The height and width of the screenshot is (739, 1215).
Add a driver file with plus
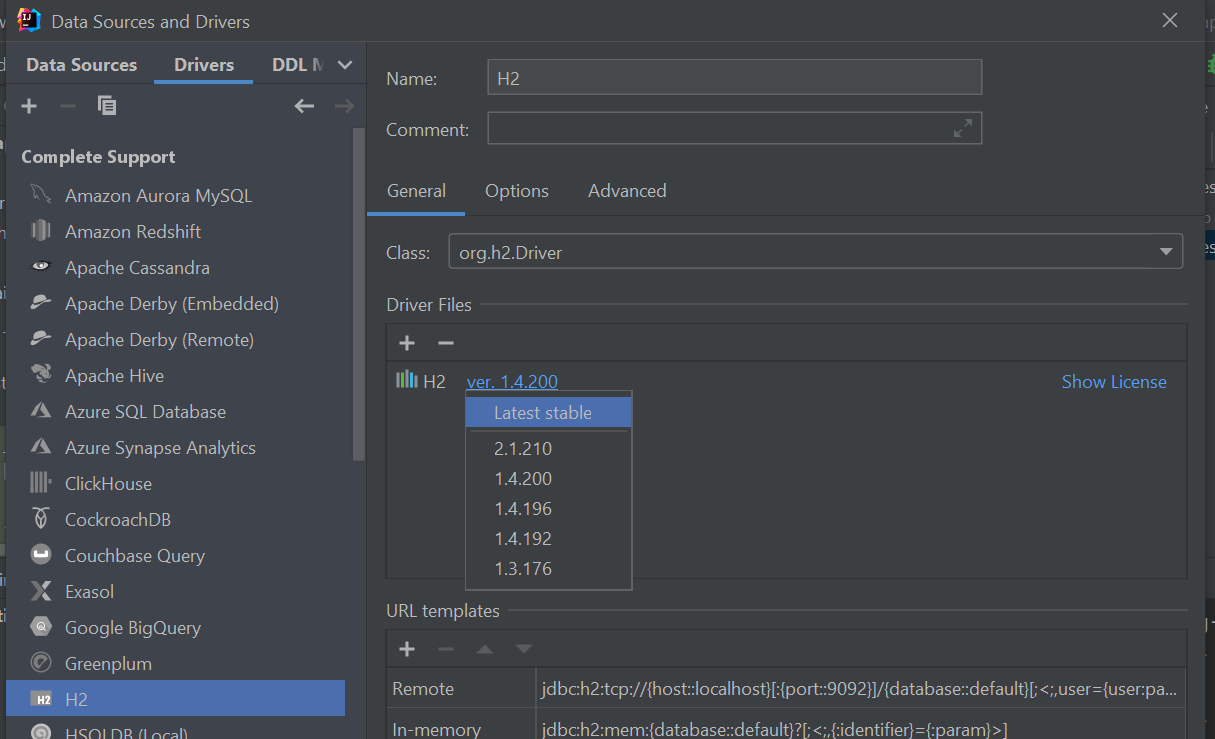407,343
